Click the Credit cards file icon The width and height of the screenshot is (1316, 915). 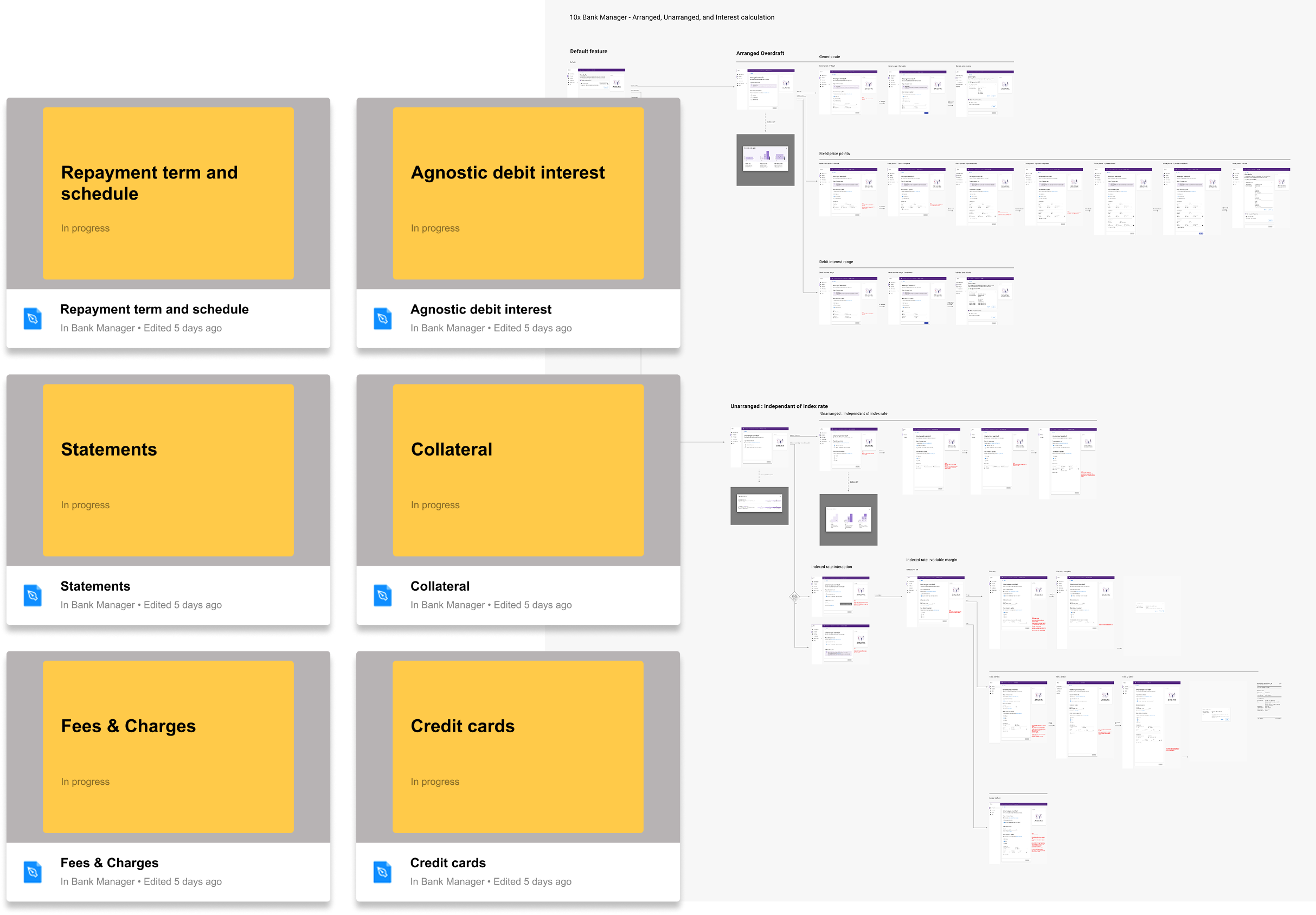(382, 872)
